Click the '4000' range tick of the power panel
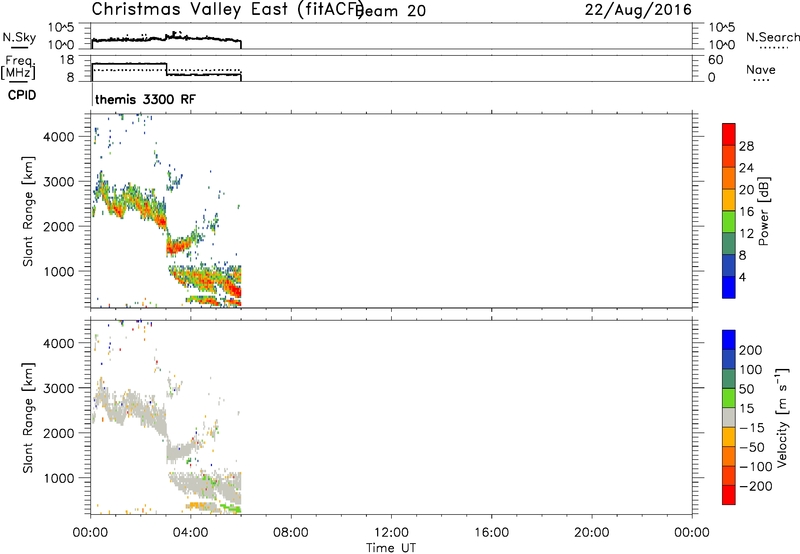The width and height of the screenshot is (800, 554). [59, 137]
